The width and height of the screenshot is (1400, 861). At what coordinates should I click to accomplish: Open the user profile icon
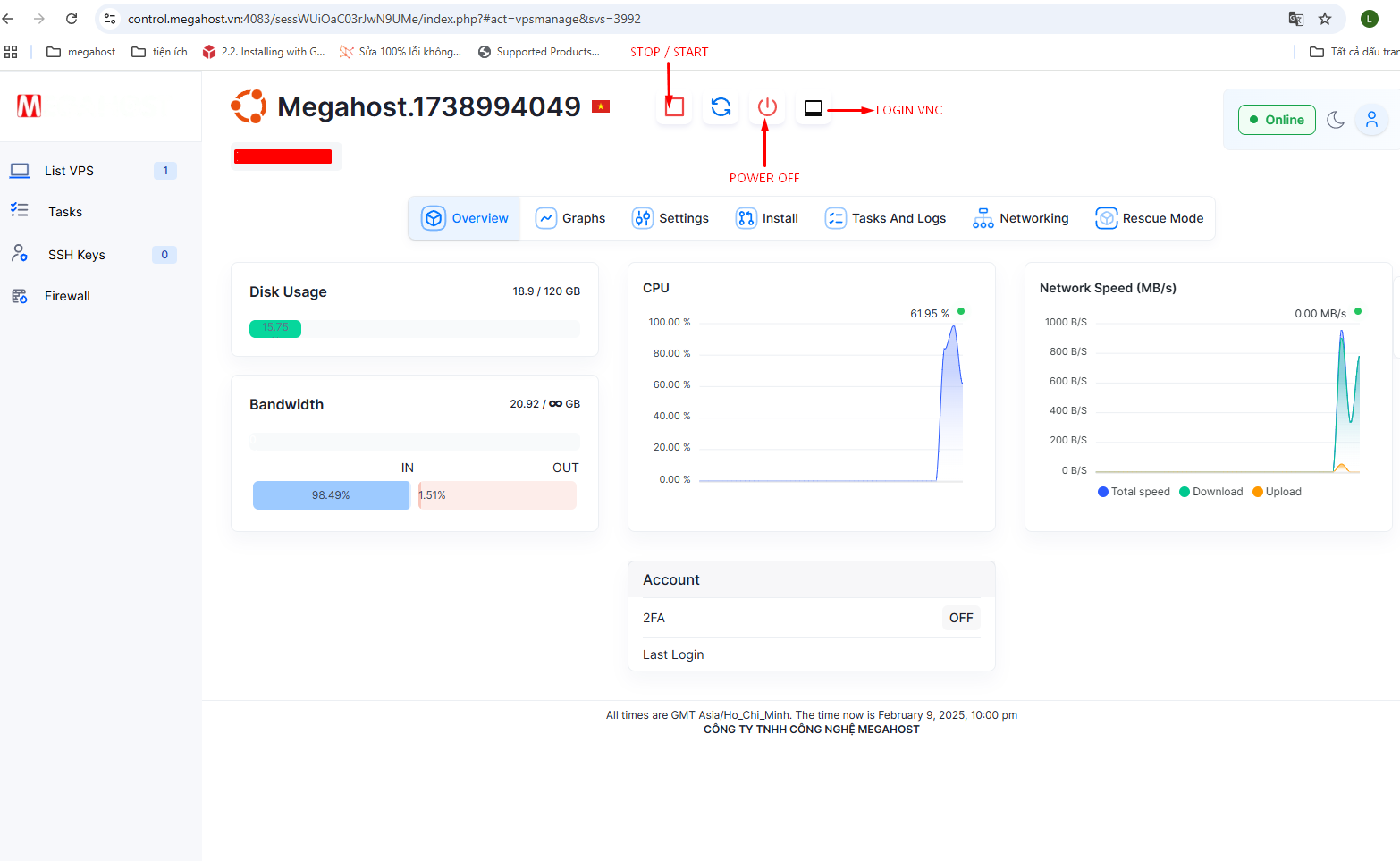(1370, 120)
